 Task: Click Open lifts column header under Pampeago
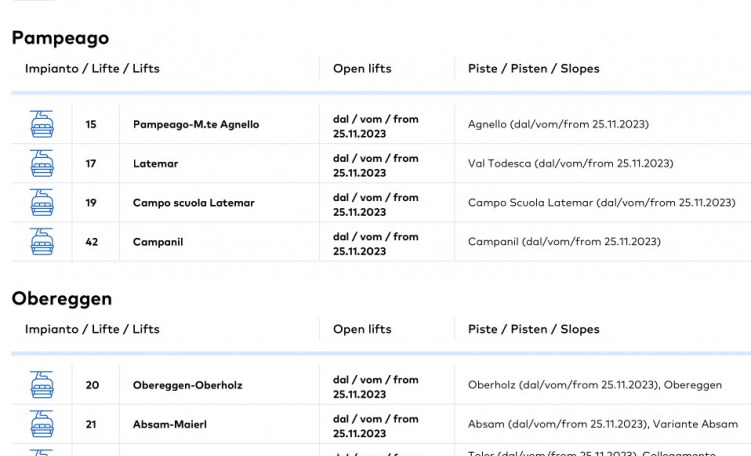pos(362,69)
